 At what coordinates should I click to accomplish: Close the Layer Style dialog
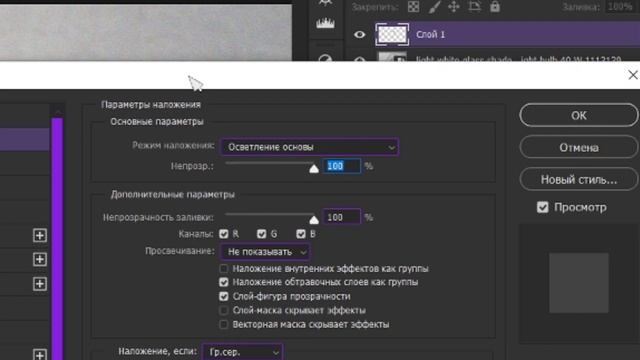tap(633, 75)
